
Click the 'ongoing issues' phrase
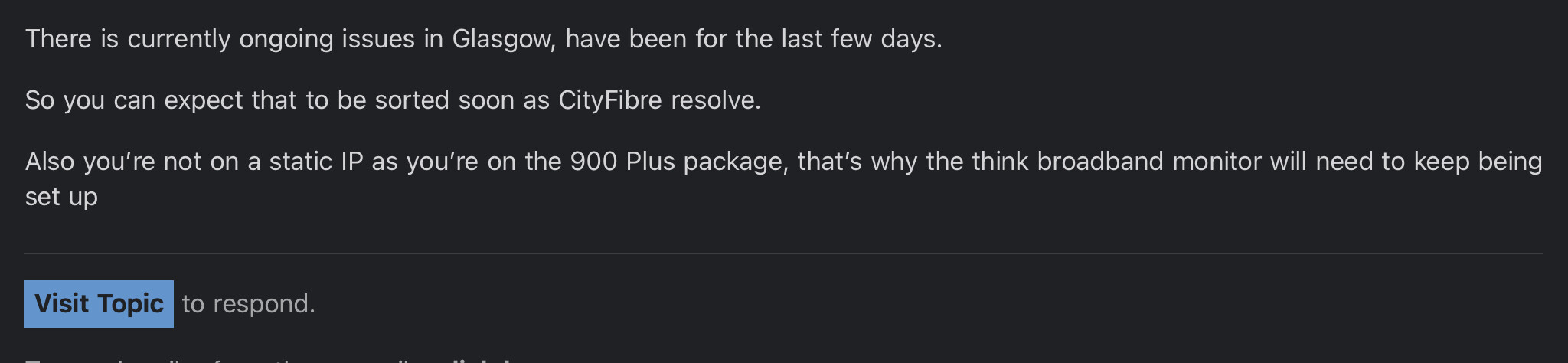pyautogui.click(x=327, y=39)
